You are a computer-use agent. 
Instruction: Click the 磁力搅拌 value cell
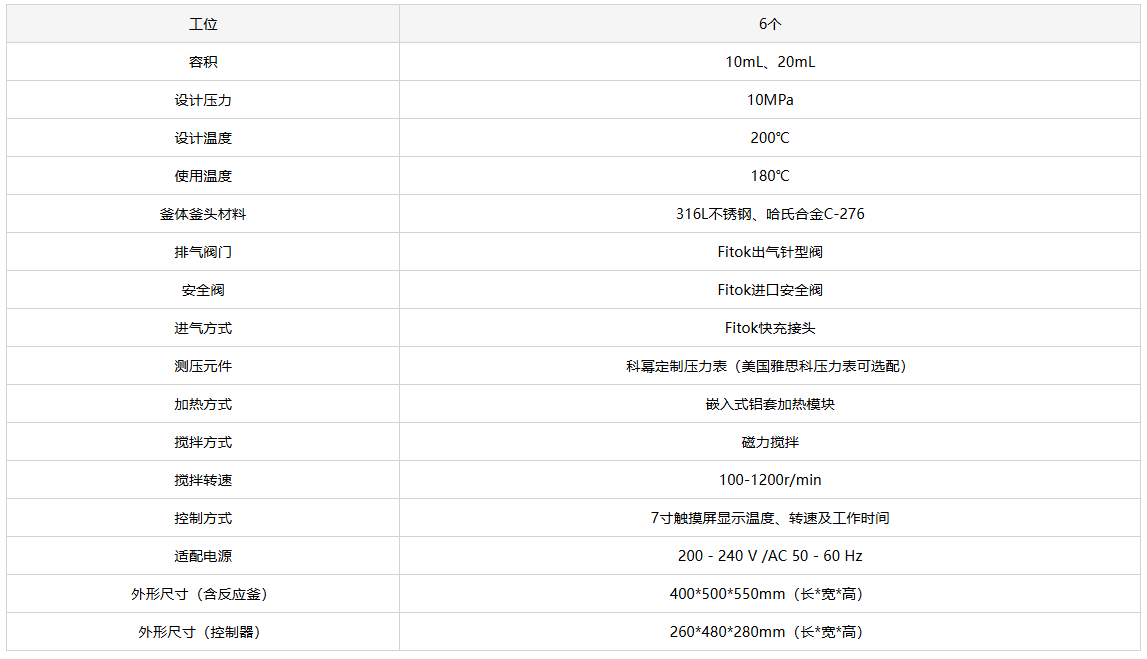click(x=770, y=442)
